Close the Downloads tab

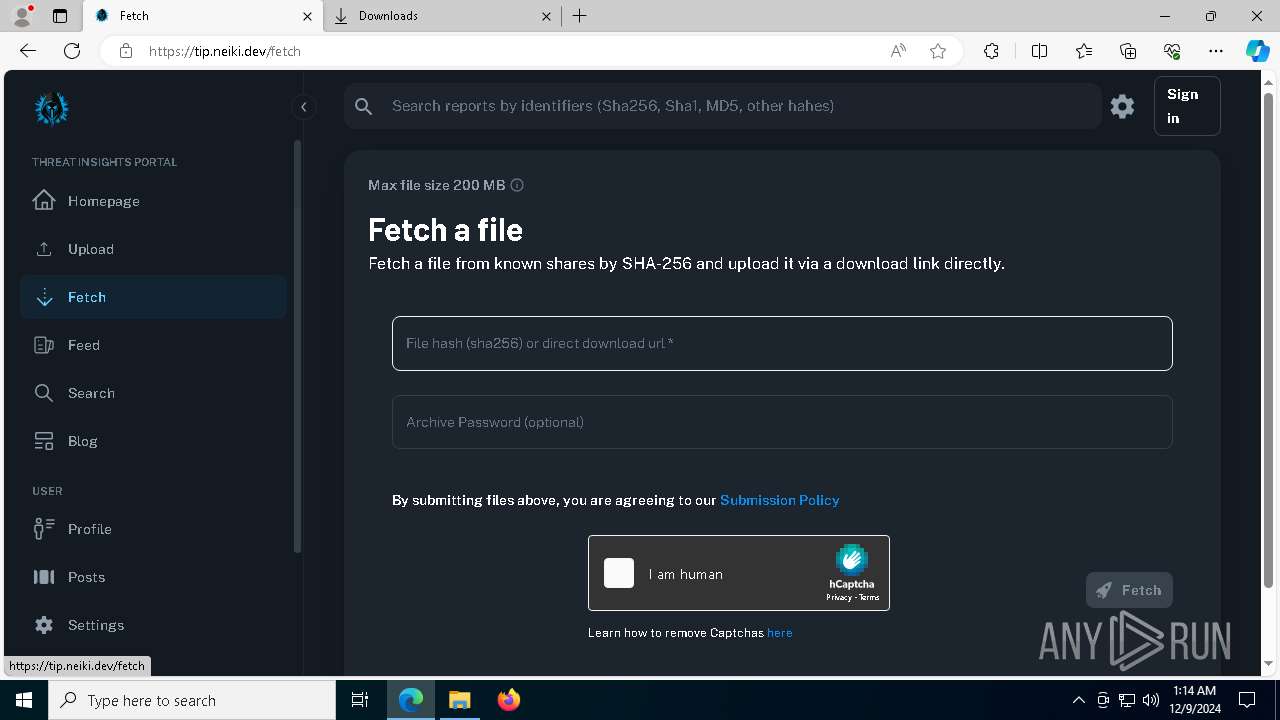click(x=546, y=16)
